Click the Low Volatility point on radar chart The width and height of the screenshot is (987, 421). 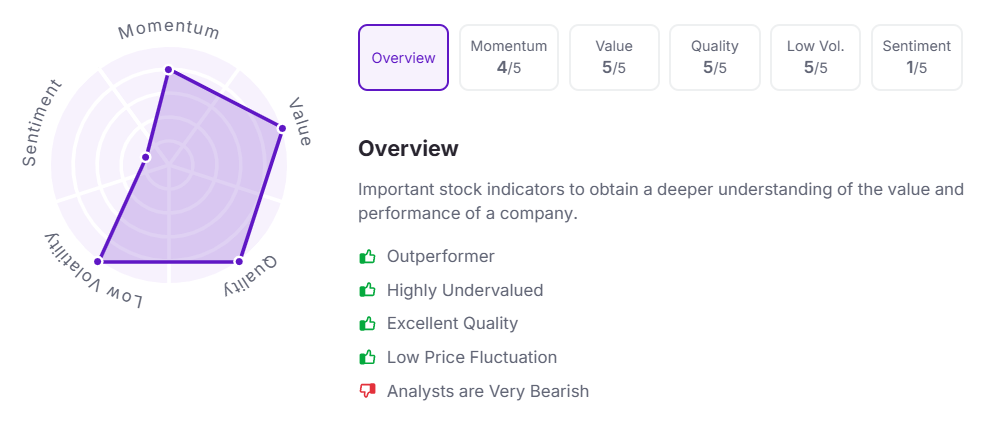point(98,261)
